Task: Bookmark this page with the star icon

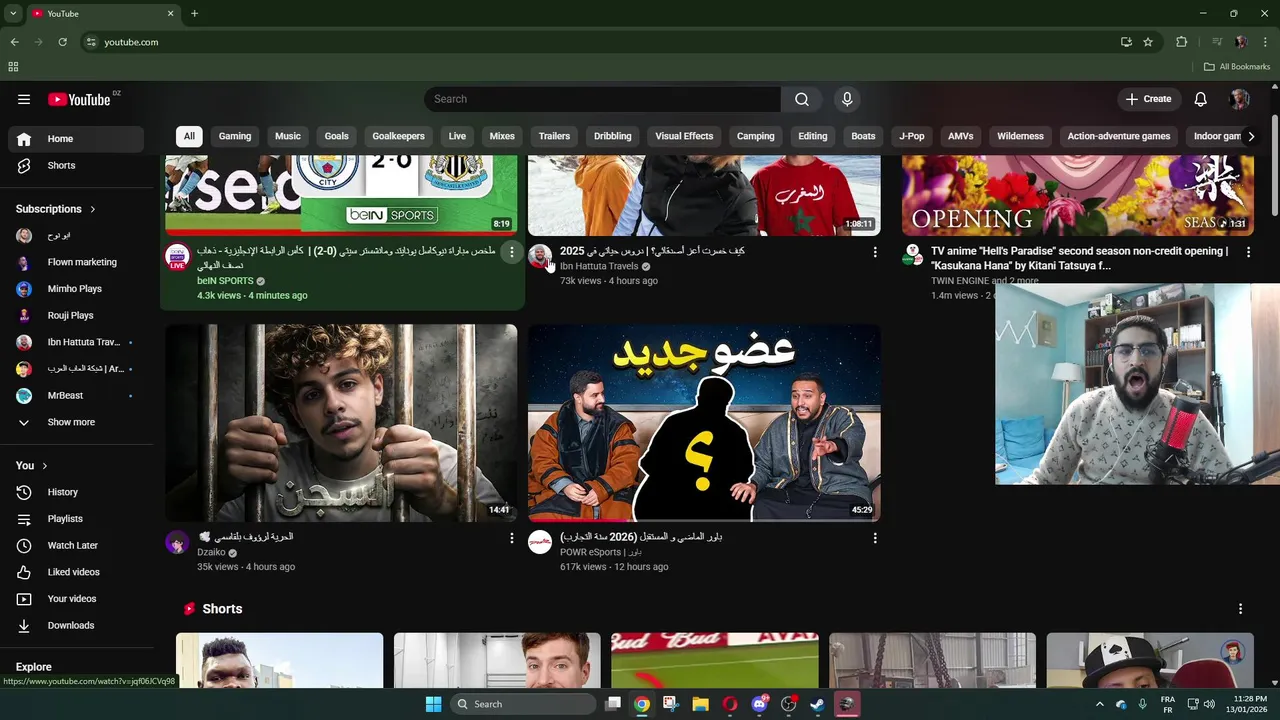Action: pos(1148,42)
